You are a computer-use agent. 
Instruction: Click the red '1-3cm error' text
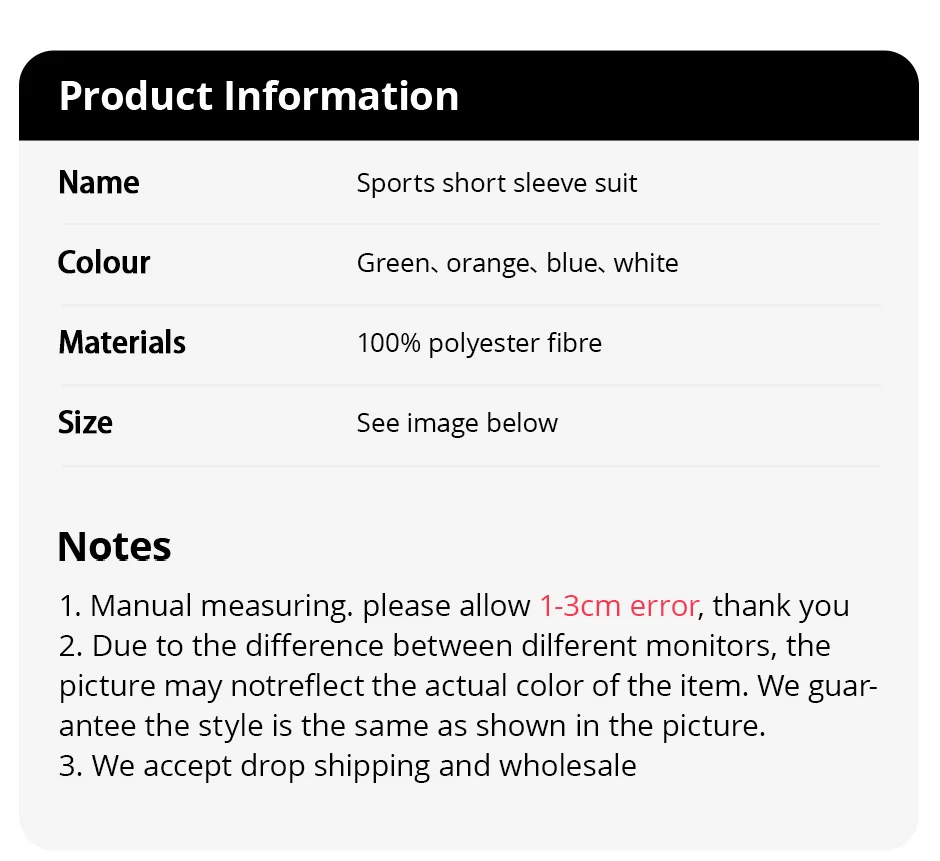tap(618, 606)
